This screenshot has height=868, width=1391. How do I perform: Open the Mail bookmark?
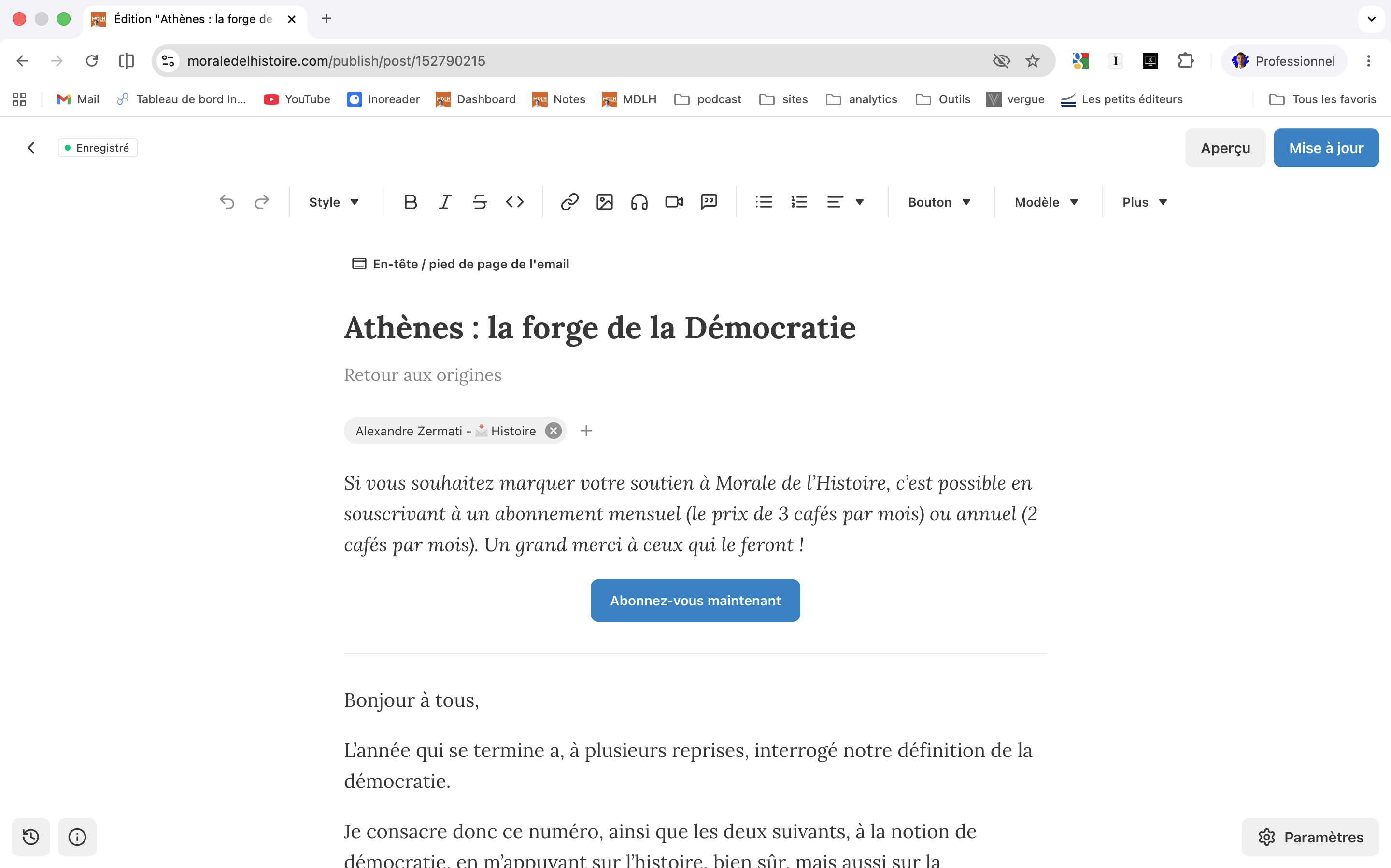pyautogui.click(x=78, y=99)
